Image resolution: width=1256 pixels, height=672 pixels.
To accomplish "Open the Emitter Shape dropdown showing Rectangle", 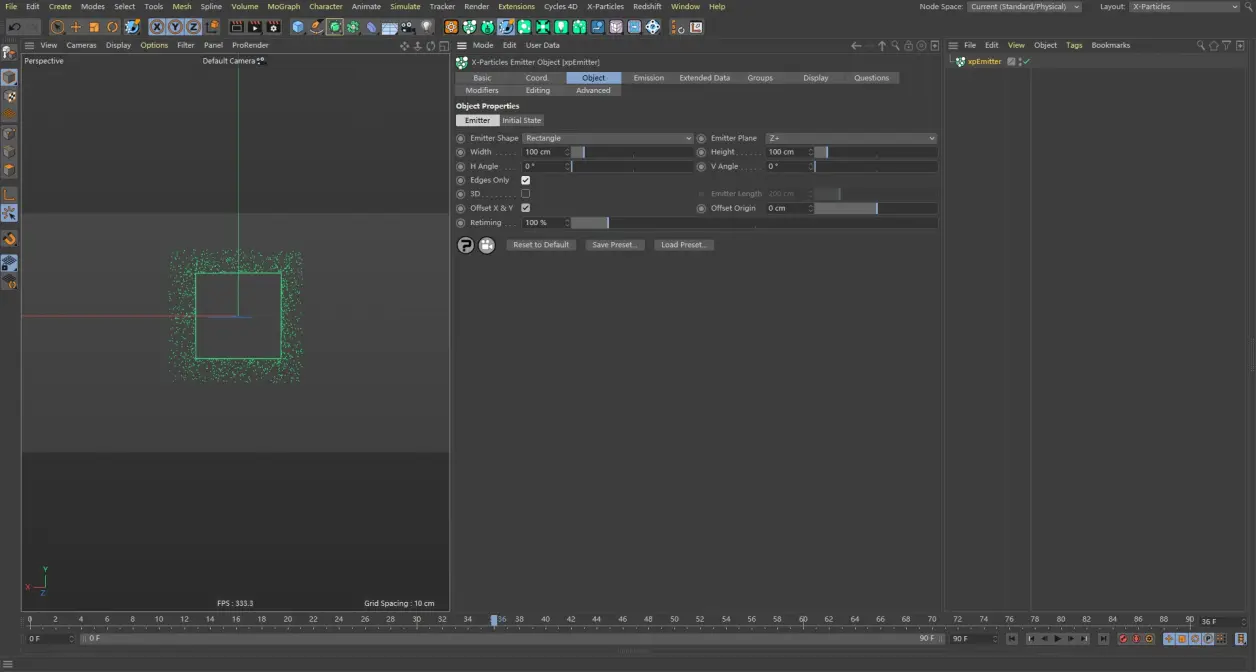I will (605, 138).
